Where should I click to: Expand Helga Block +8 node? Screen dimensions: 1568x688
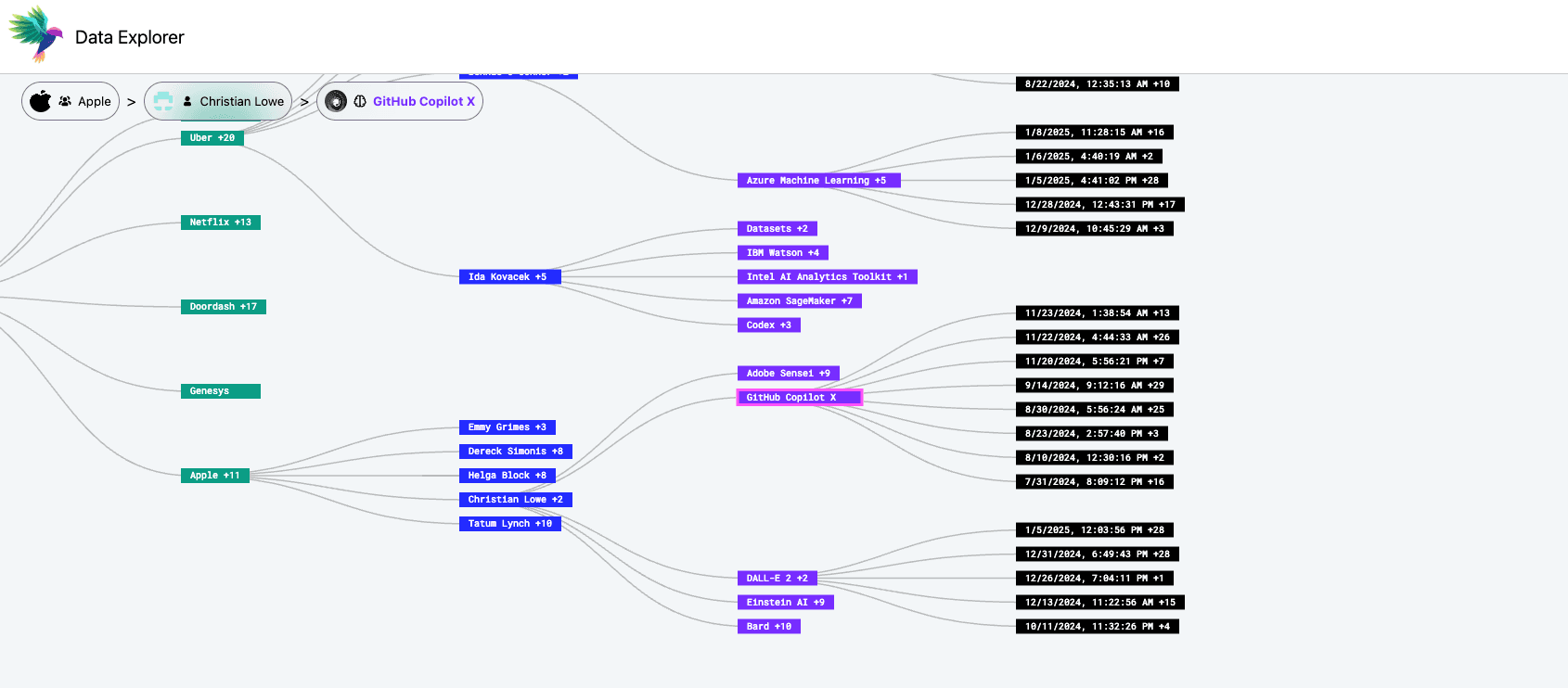point(508,476)
